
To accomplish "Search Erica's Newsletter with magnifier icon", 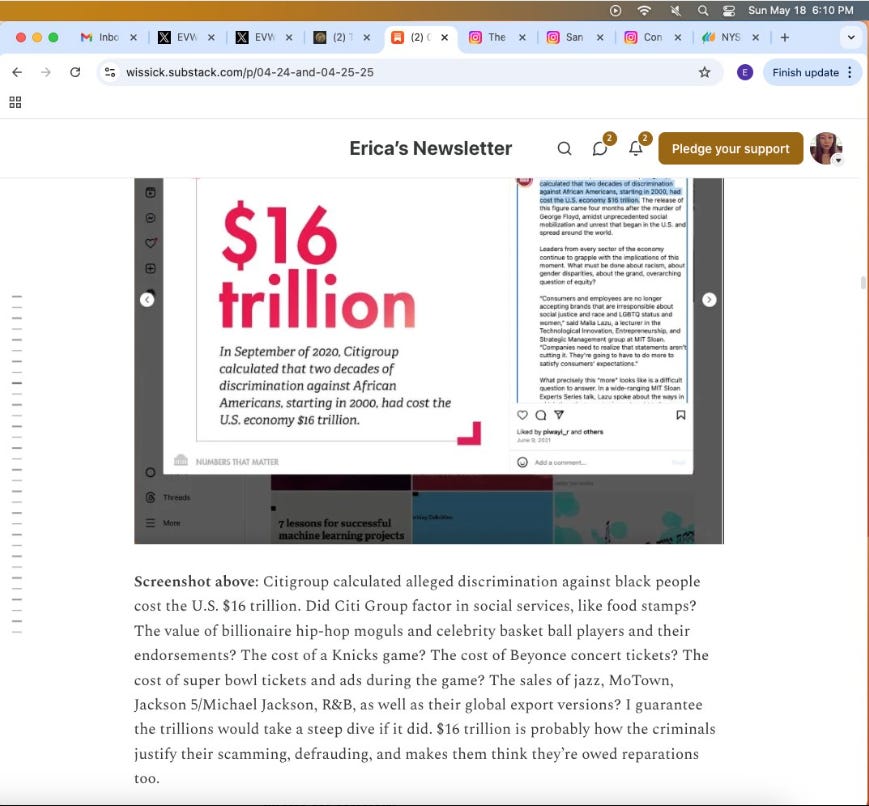I will click(564, 149).
